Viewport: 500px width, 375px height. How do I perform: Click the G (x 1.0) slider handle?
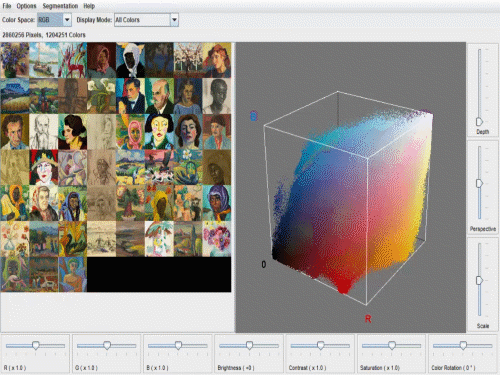[107, 345]
